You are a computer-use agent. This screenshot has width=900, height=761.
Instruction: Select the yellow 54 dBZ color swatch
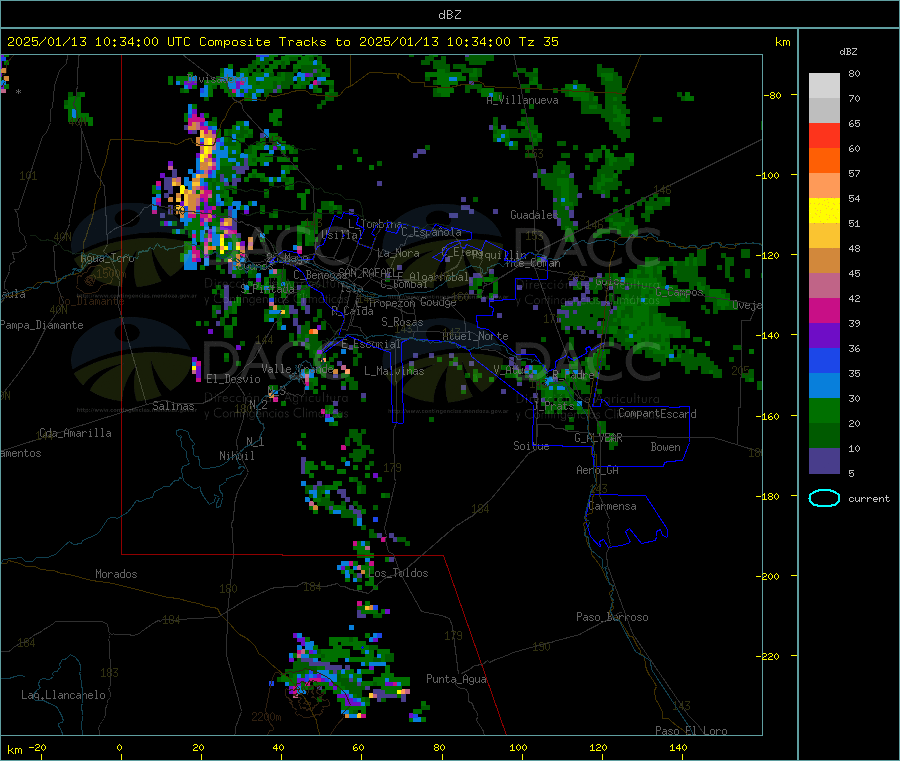824,211
